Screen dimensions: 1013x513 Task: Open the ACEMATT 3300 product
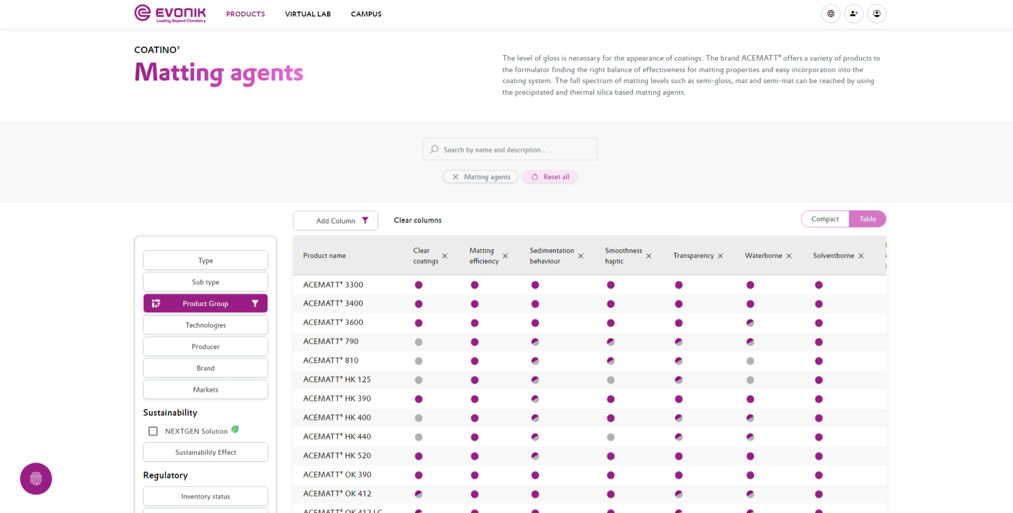[x=331, y=284]
